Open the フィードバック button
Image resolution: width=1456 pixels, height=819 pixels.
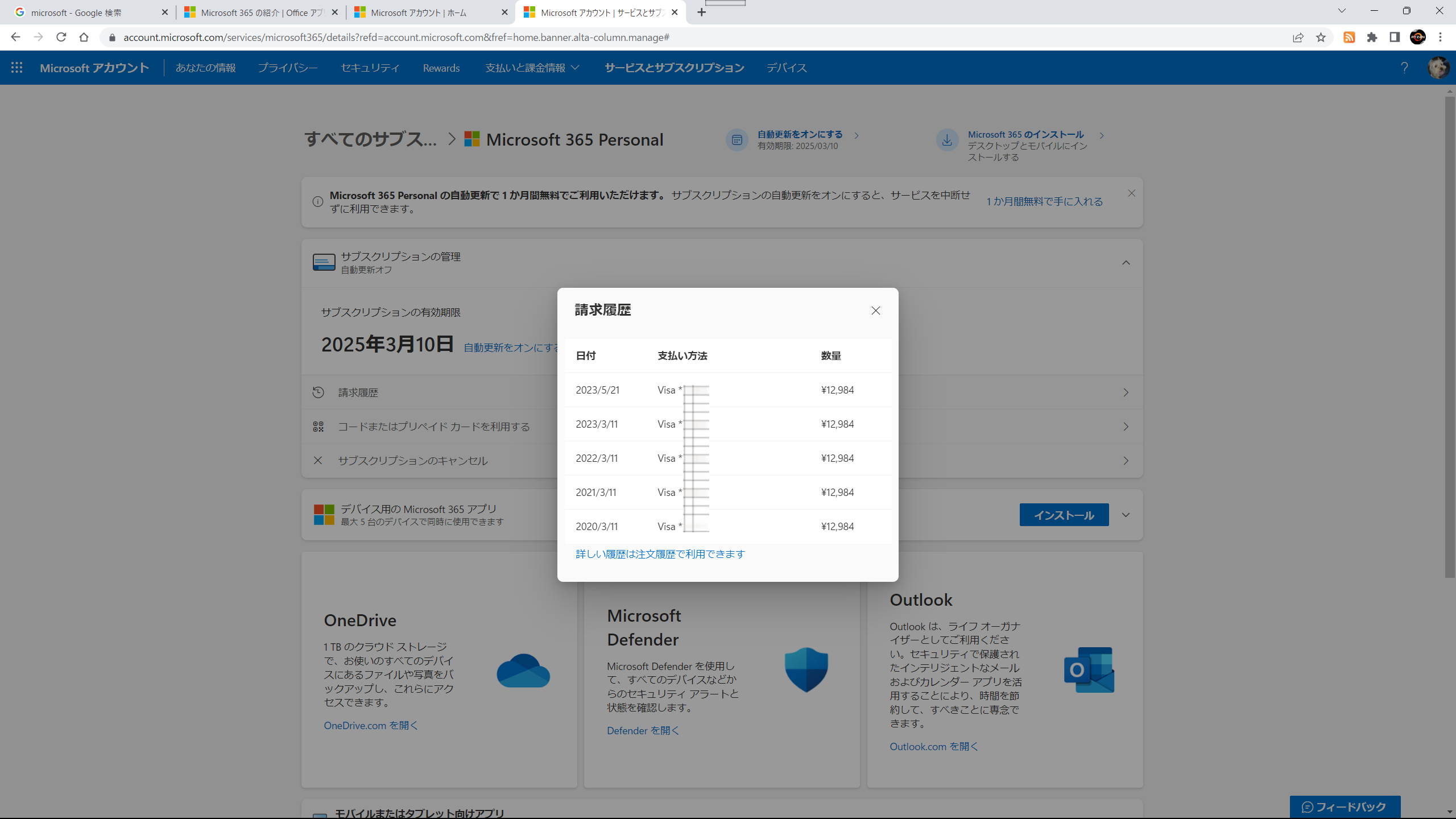(1345, 806)
